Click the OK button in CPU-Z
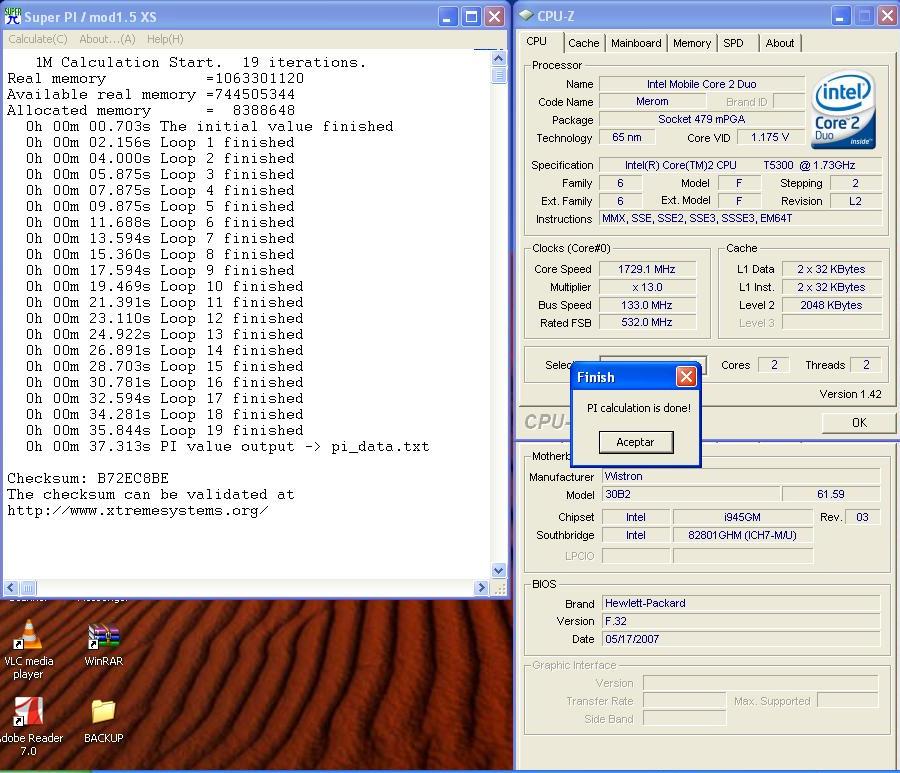900x773 pixels. point(859,422)
